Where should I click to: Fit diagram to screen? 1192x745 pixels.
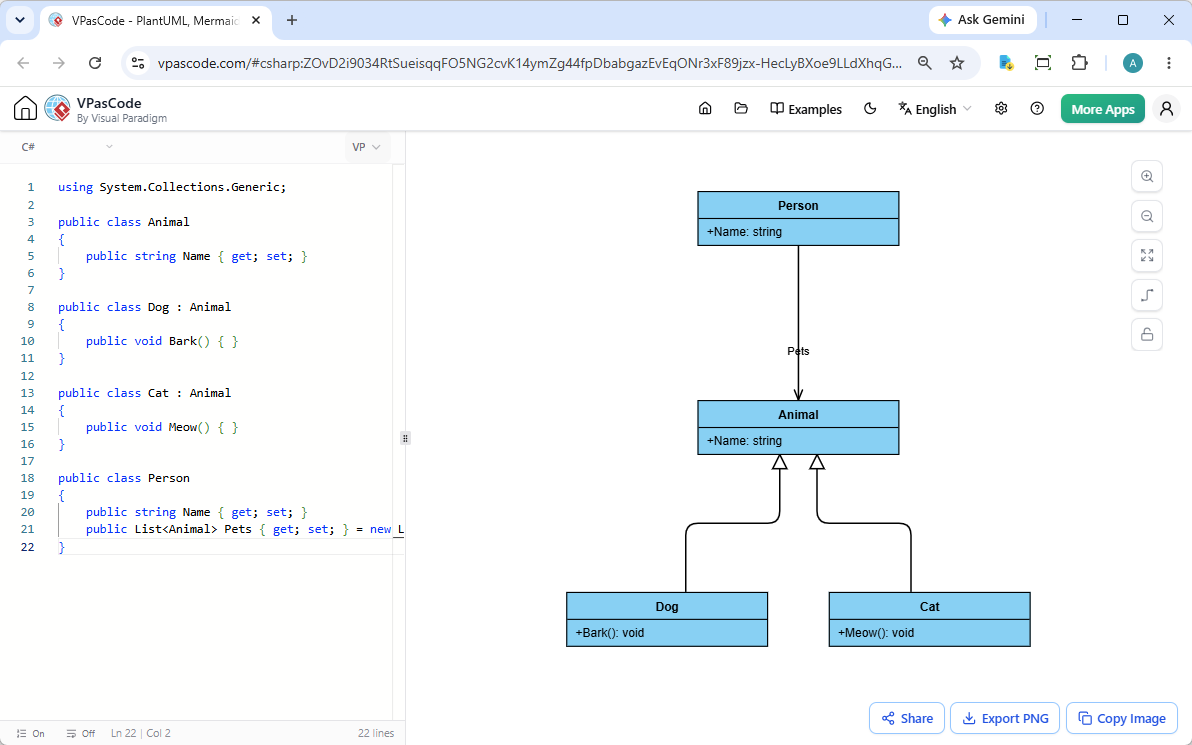(1147, 255)
